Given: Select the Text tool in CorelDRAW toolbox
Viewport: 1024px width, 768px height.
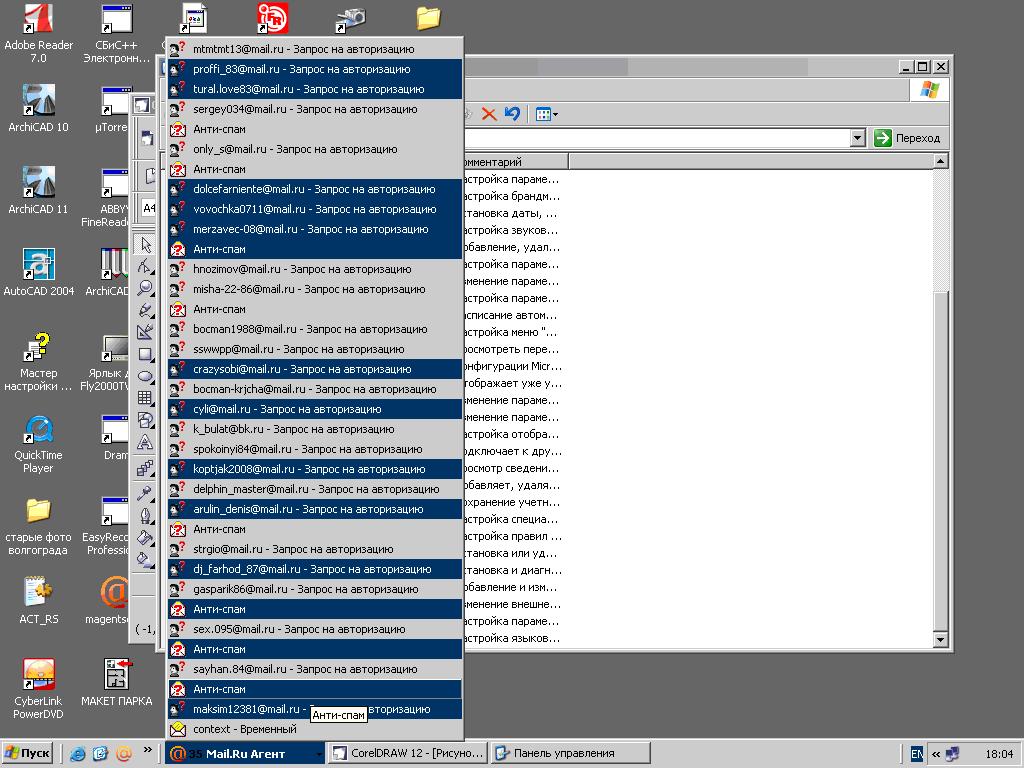Looking at the screenshot, I should pyautogui.click(x=145, y=443).
